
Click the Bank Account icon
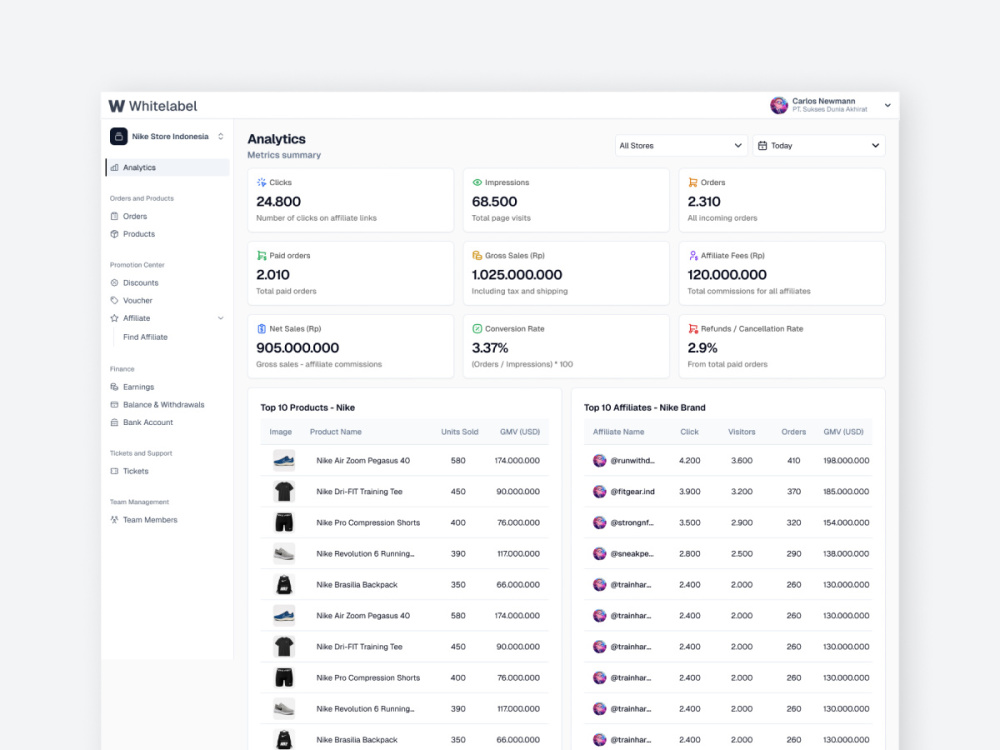(114, 423)
